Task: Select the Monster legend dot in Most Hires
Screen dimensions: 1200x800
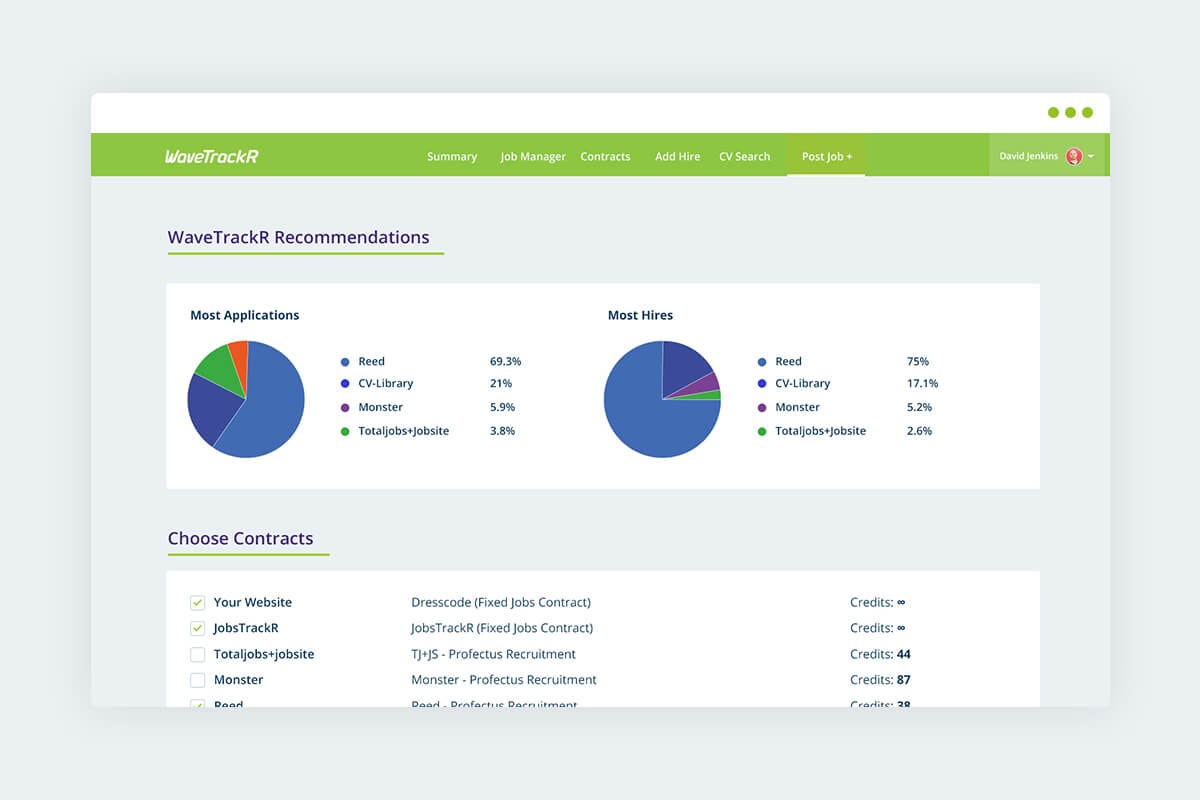Action: (764, 407)
